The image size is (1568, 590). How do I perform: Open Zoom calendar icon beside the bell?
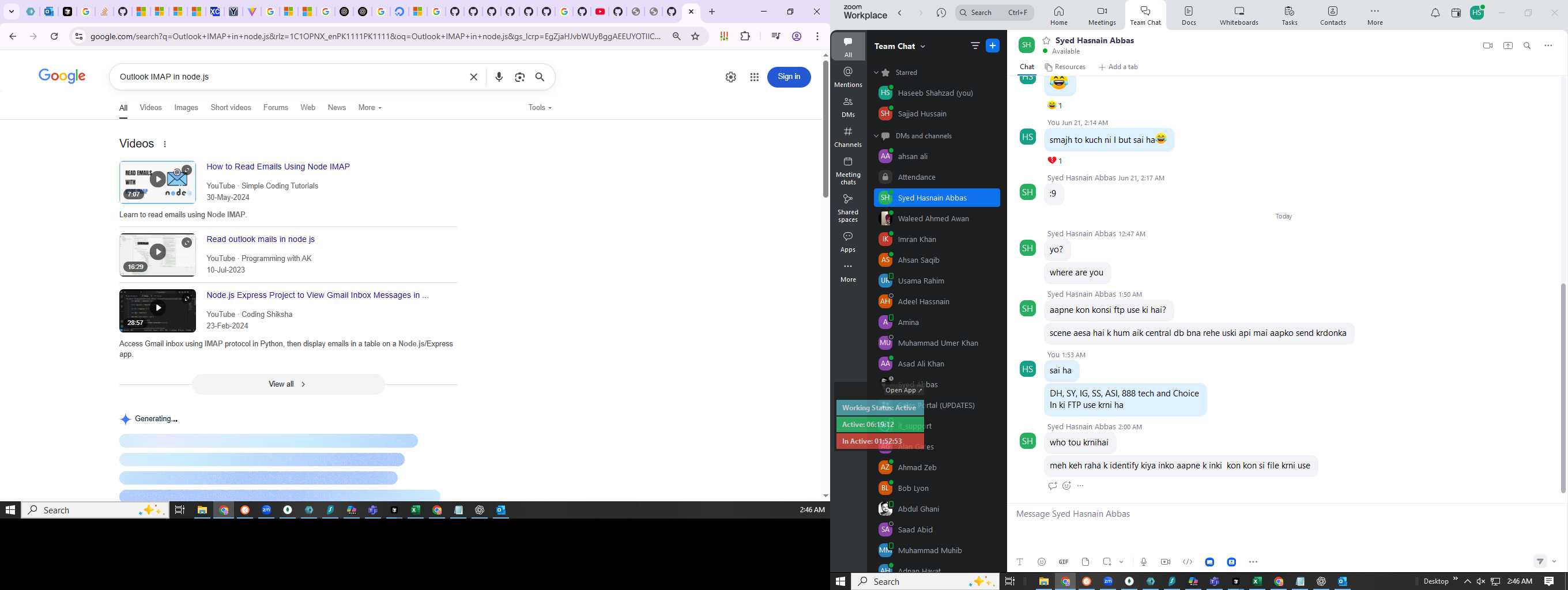(x=1456, y=13)
